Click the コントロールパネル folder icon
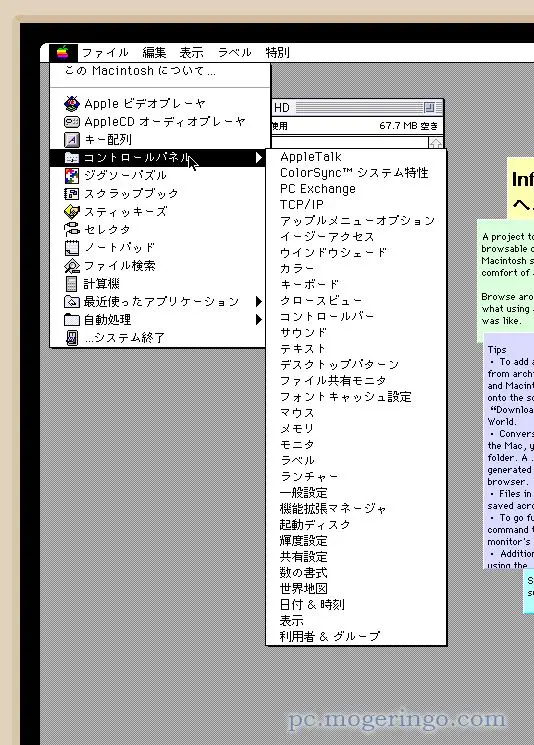534x745 pixels. (x=72, y=158)
